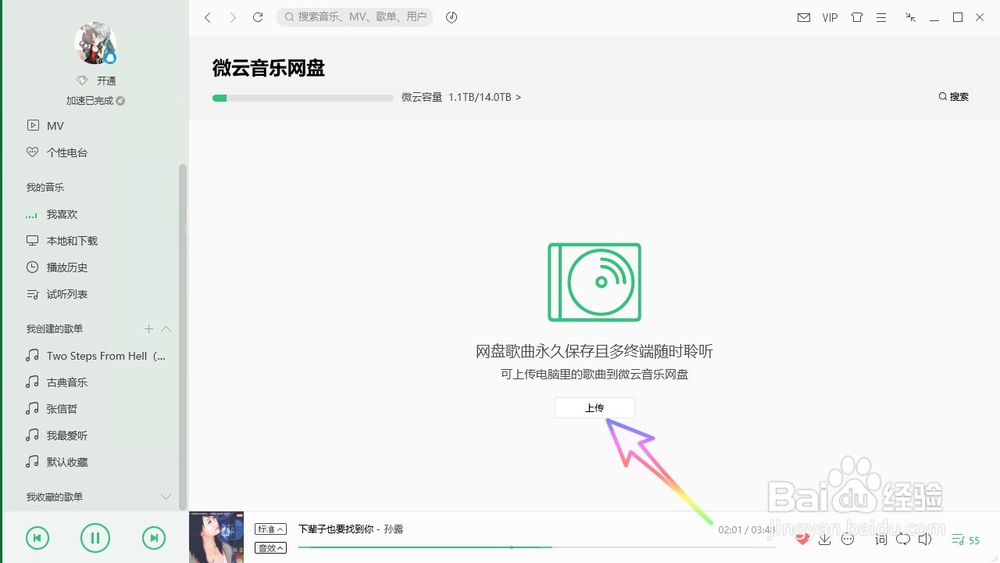Viewport: 1000px width, 563px height.
Task: Open 微云容量 1.1TB/14.0TB details link
Action: [x=461, y=97]
